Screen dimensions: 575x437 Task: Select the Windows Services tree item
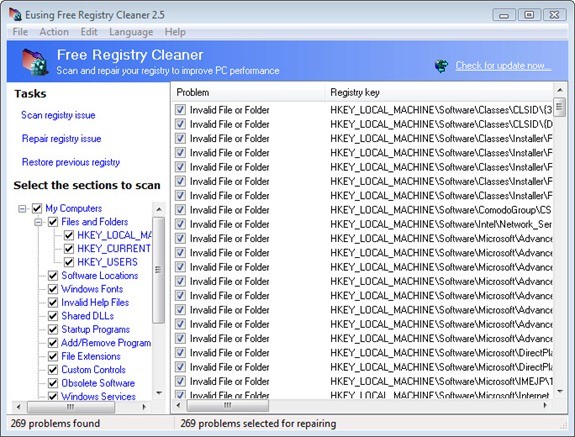[x=98, y=396]
